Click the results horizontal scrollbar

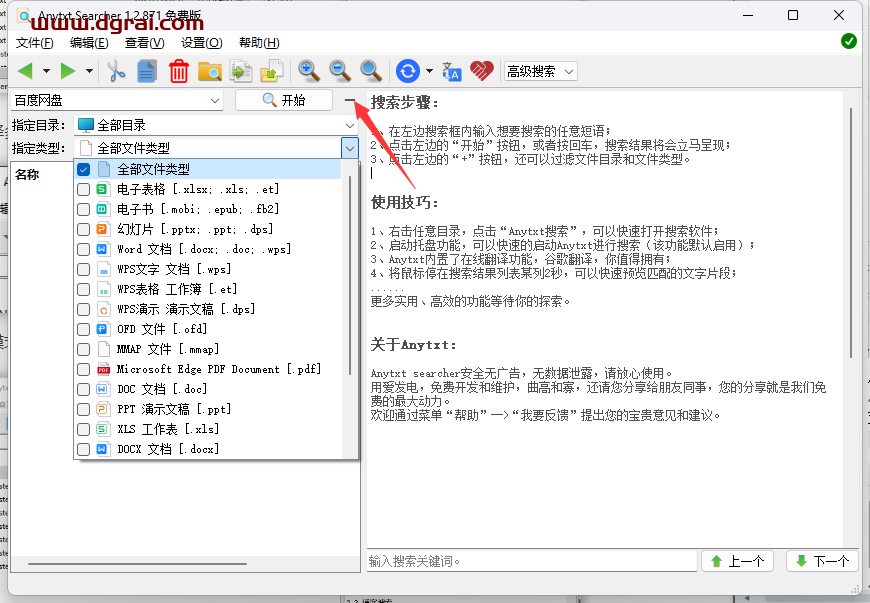(137, 564)
